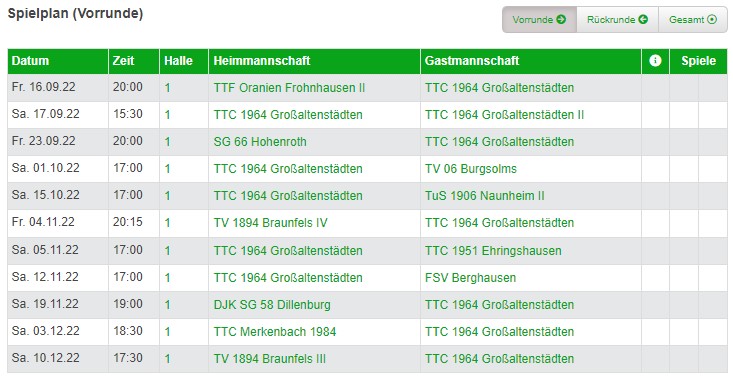
Task: Click the info icon in table header
Action: [x=655, y=60]
